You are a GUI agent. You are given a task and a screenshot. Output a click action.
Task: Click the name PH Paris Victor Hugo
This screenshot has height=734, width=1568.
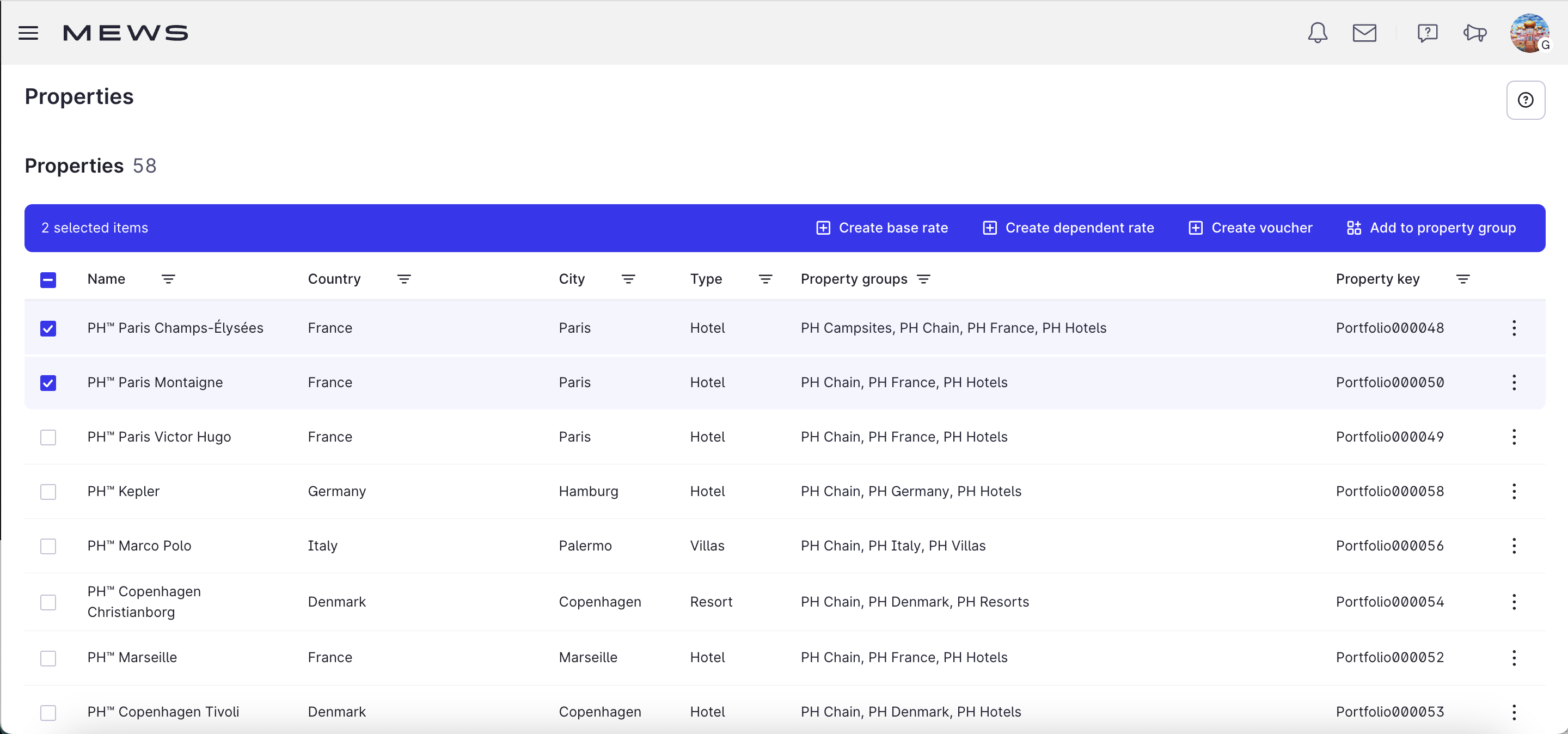pos(159,437)
